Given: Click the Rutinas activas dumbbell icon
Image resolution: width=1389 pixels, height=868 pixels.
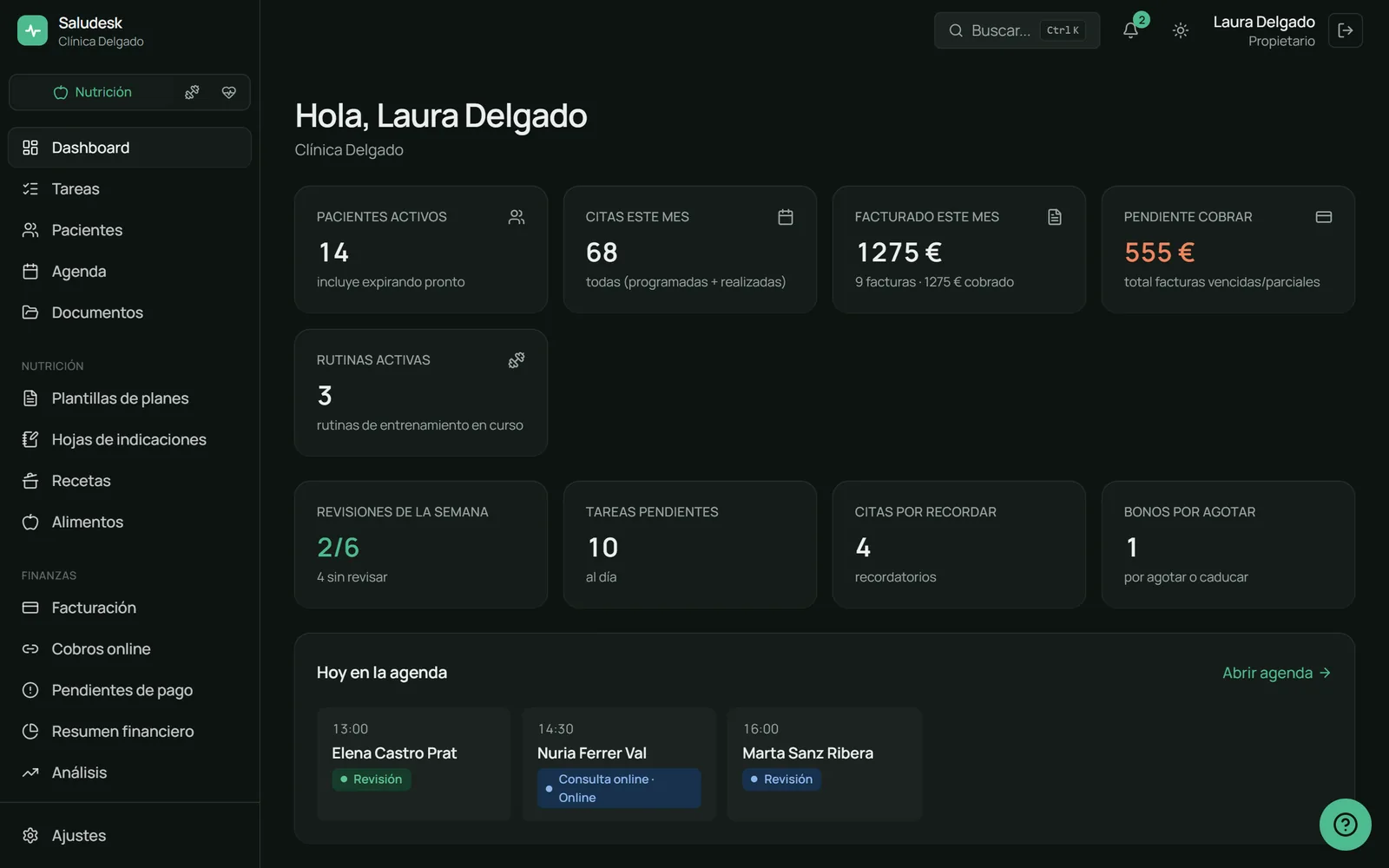Looking at the screenshot, I should [517, 360].
